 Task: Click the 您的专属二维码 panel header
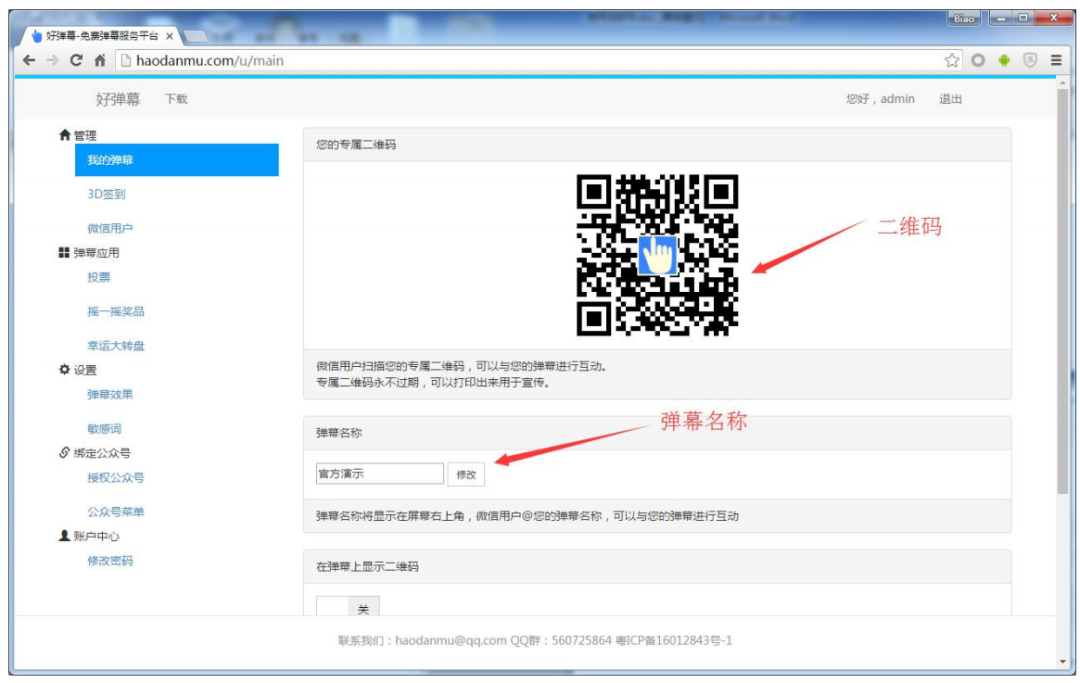[x=657, y=145]
